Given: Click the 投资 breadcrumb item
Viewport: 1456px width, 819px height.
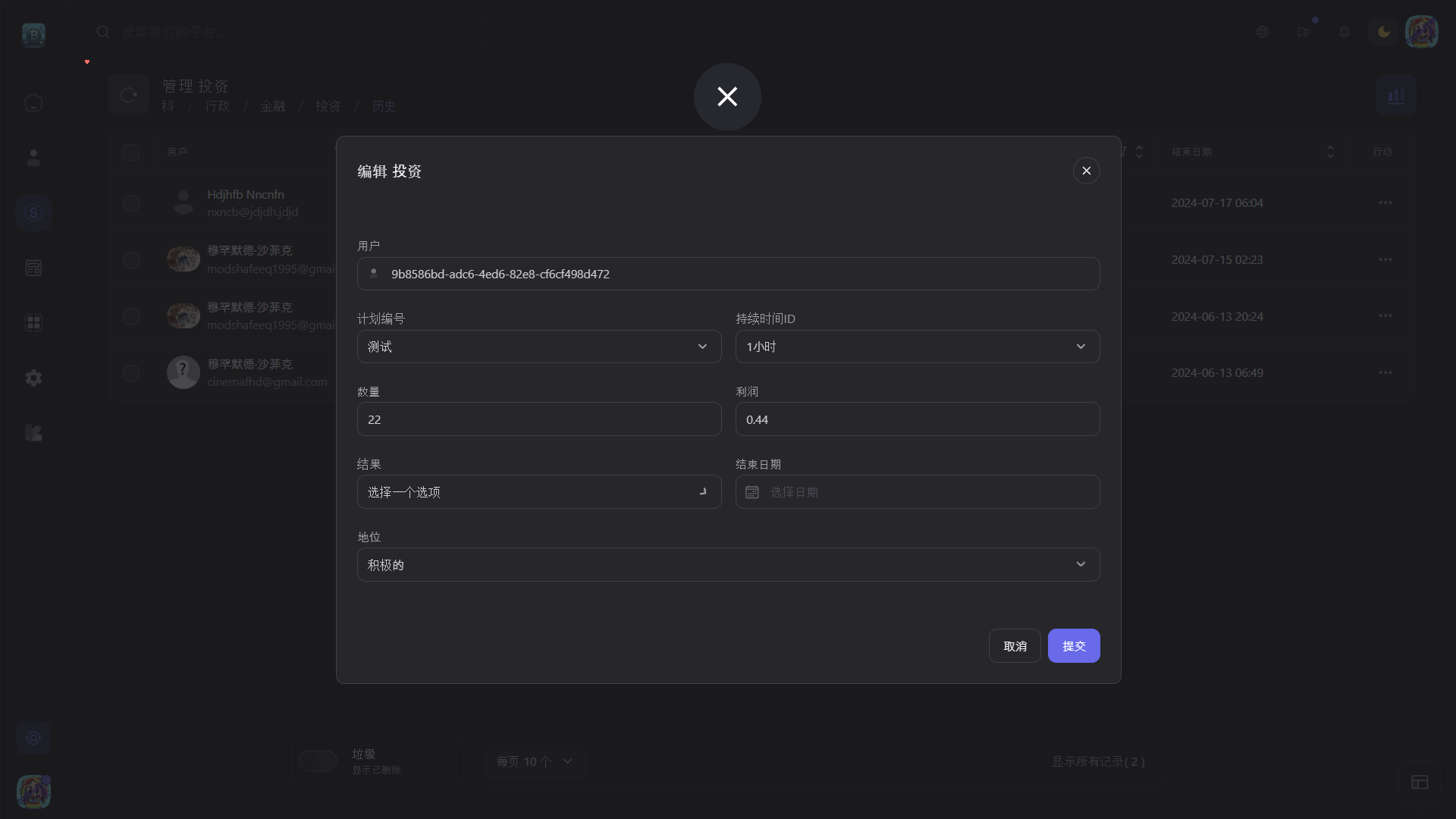Looking at the screenshot, I should 328,106.
